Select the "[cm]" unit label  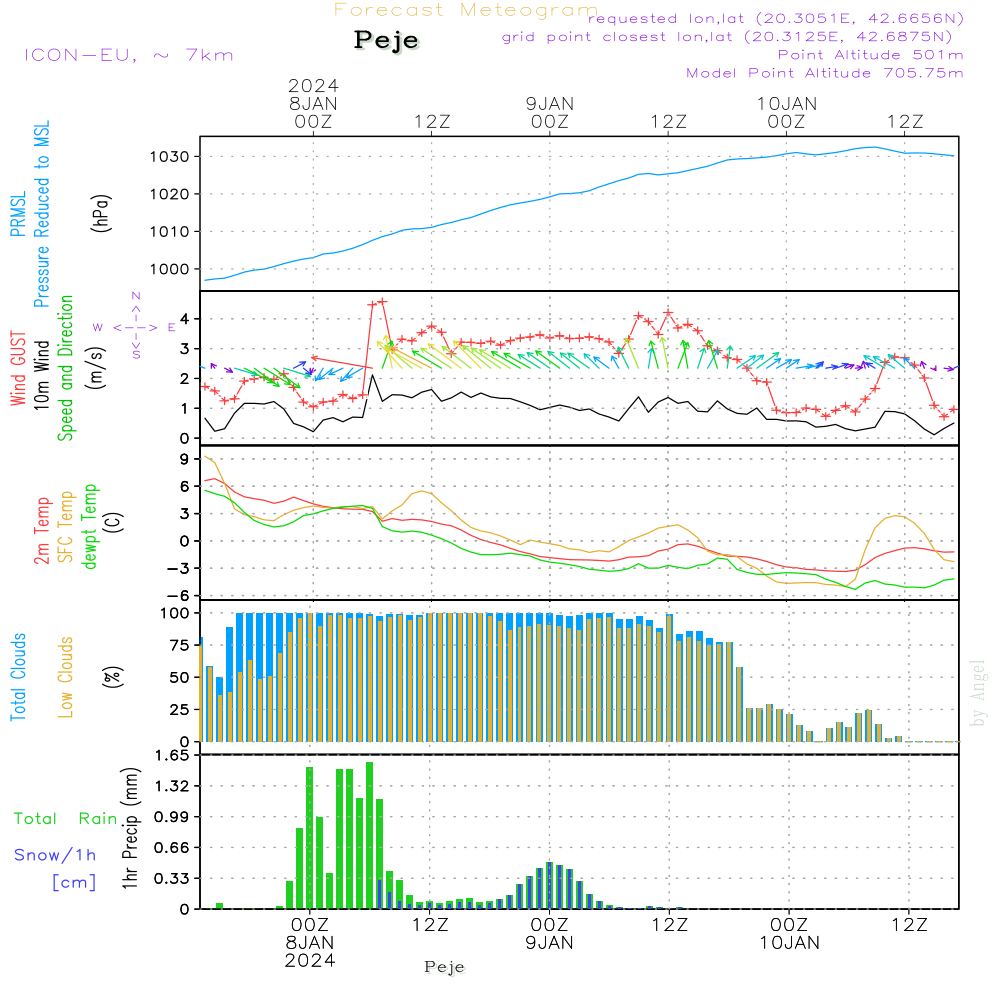[74, 883]
